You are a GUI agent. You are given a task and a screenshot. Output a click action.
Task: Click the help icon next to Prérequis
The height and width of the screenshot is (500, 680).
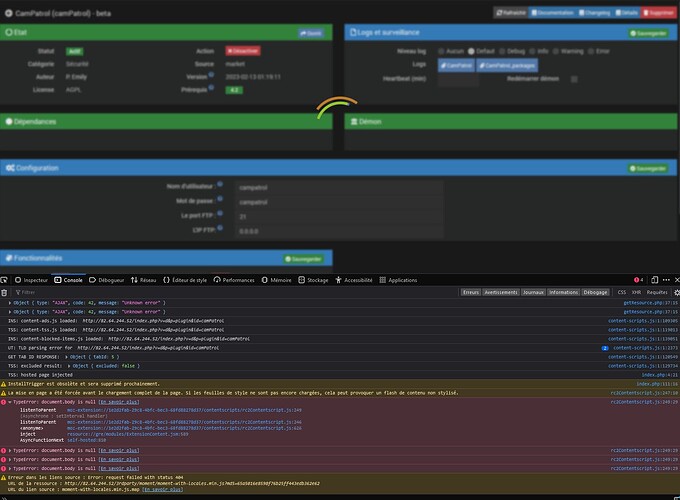211,88
